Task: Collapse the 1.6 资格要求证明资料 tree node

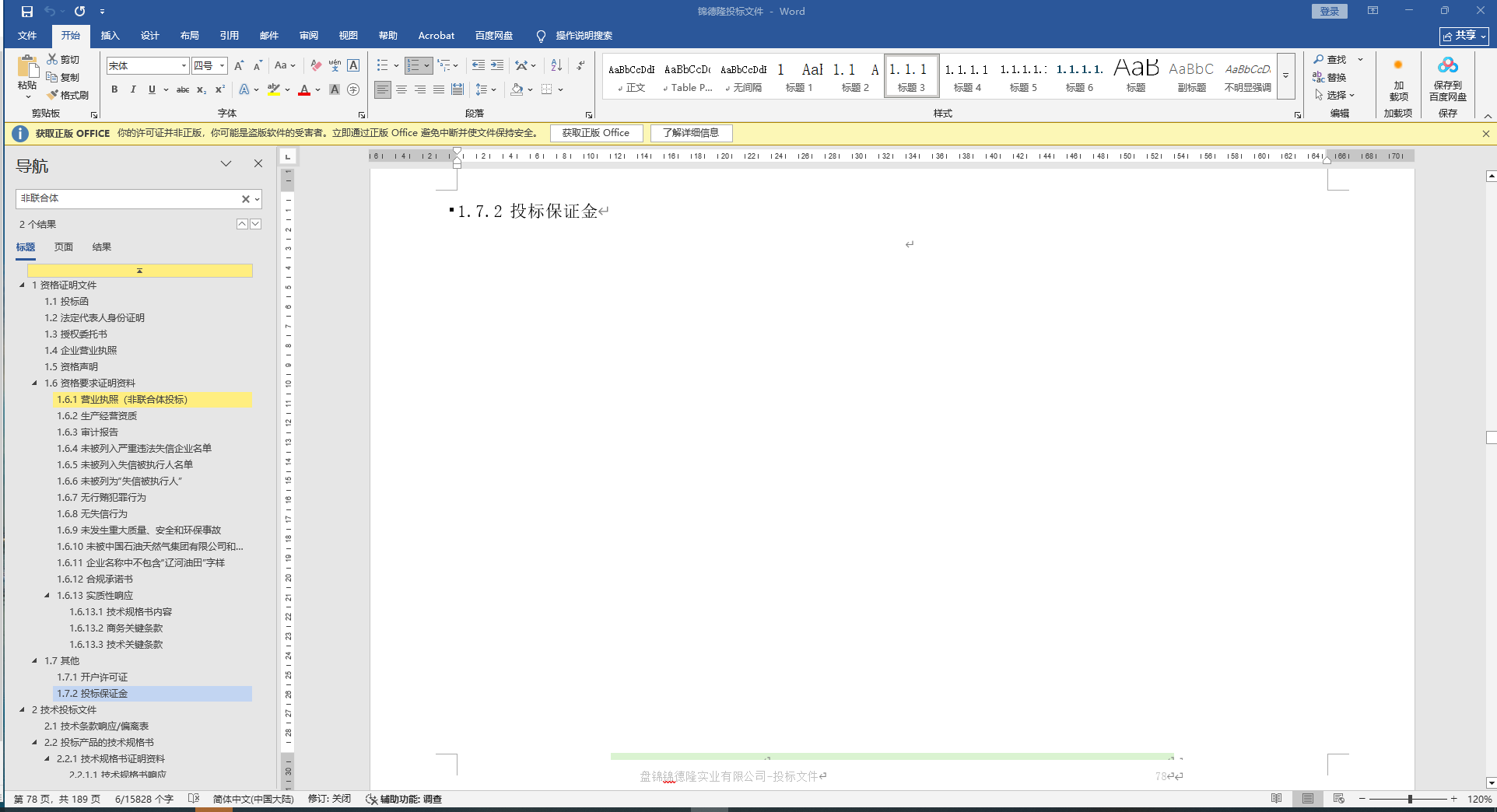Action: pyautogui.click(x=34, y=383)
